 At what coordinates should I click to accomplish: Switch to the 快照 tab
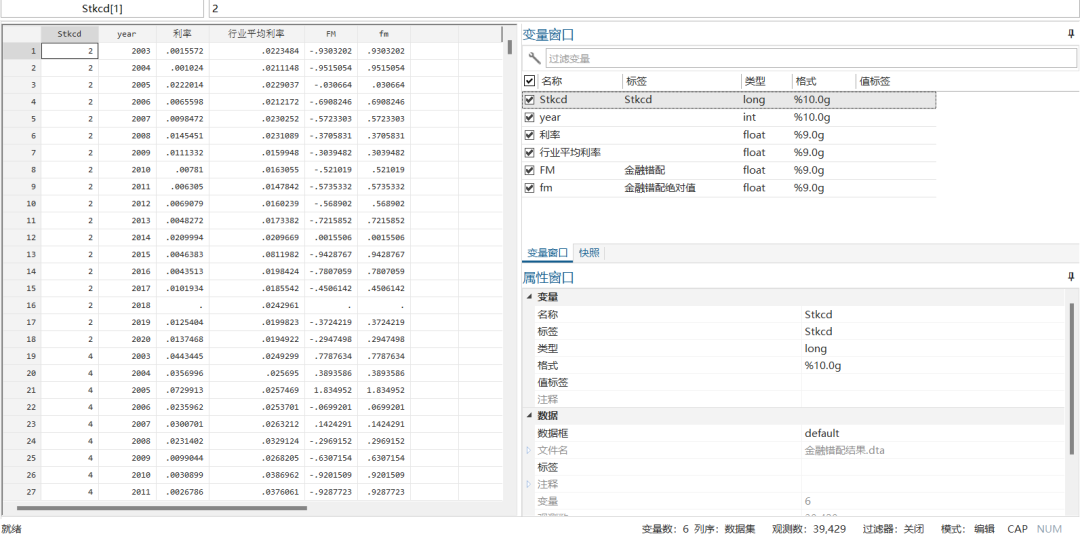click(x=589, y=253)
